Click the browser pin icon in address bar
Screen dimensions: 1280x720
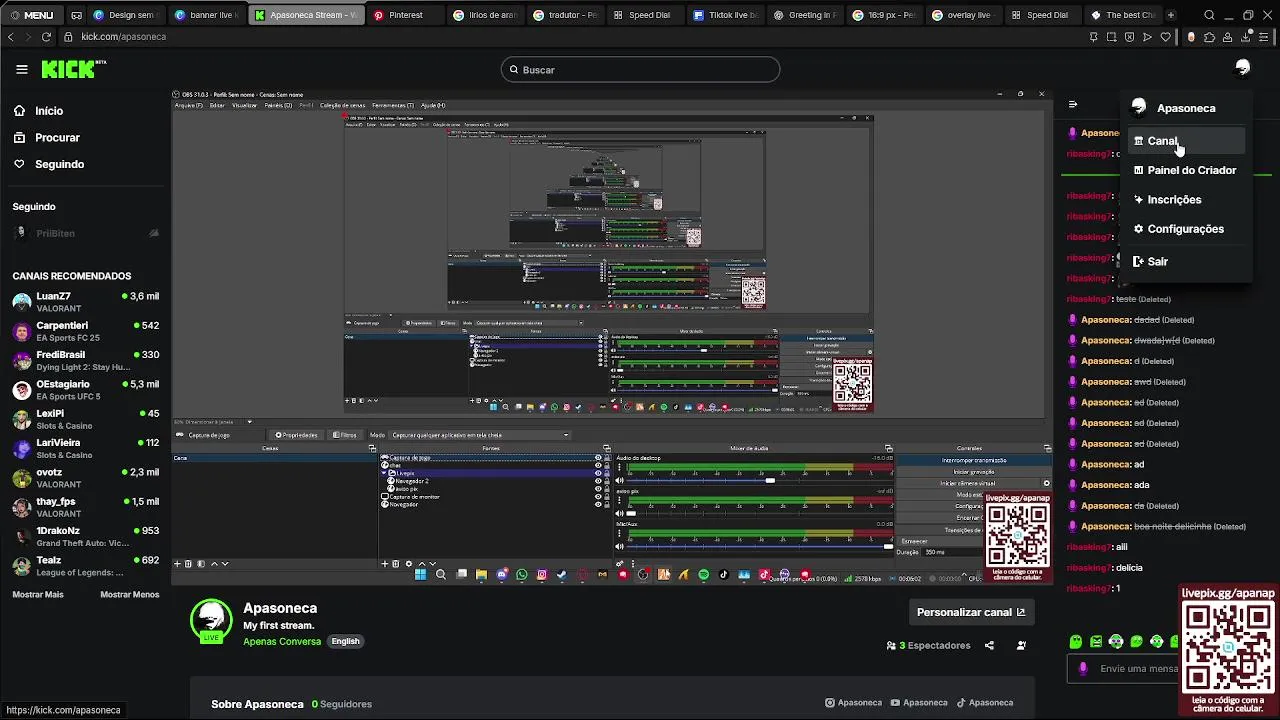[x=1093, y=37]
